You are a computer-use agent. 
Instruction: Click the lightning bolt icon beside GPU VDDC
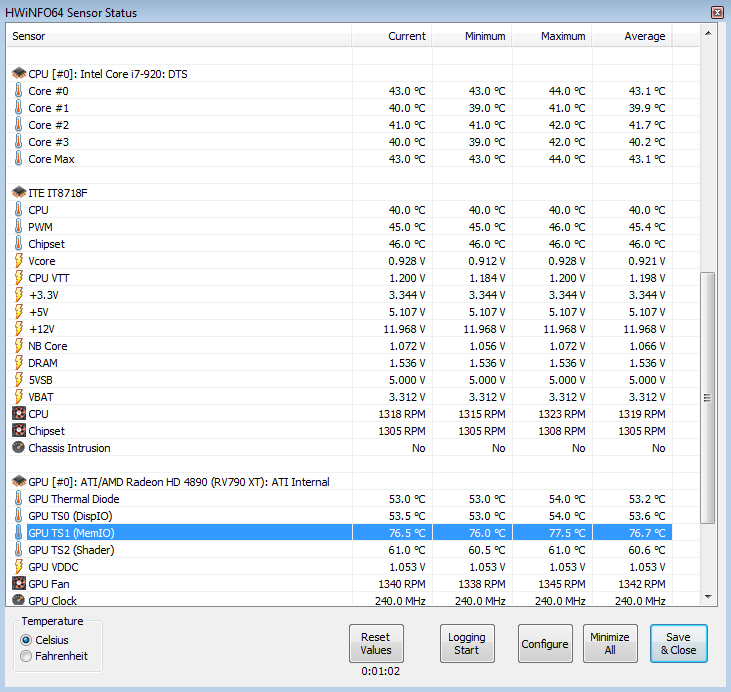pos(19,567)
